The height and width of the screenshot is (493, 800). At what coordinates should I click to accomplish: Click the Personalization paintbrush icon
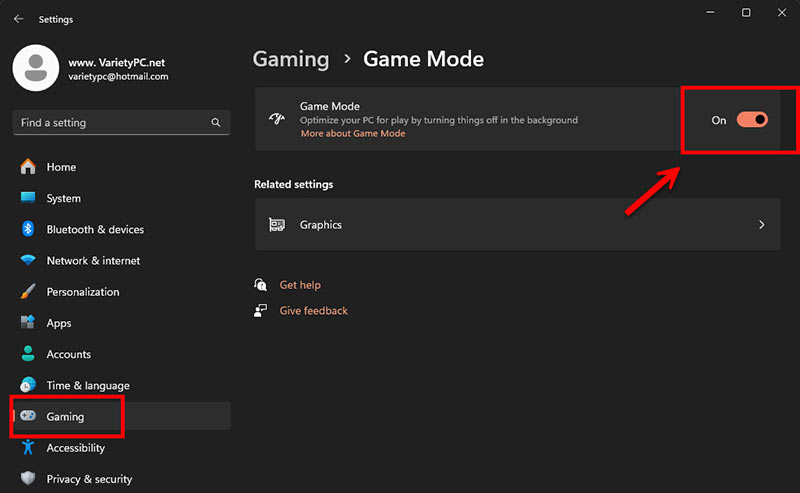click(28, 291)
